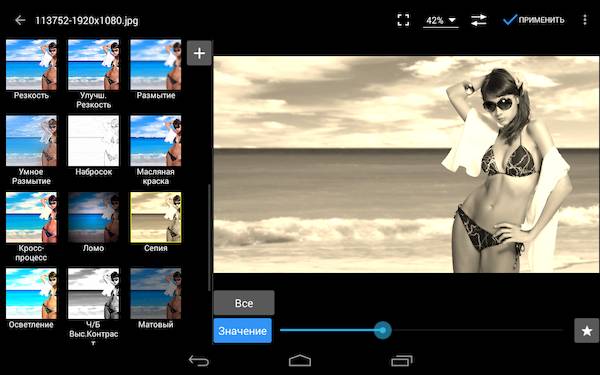This screenshot has height=375, width=600.
Task: Pick the Набросок sketch filter thumbnail
Action: pyautogui.click(x=93, y=141)
